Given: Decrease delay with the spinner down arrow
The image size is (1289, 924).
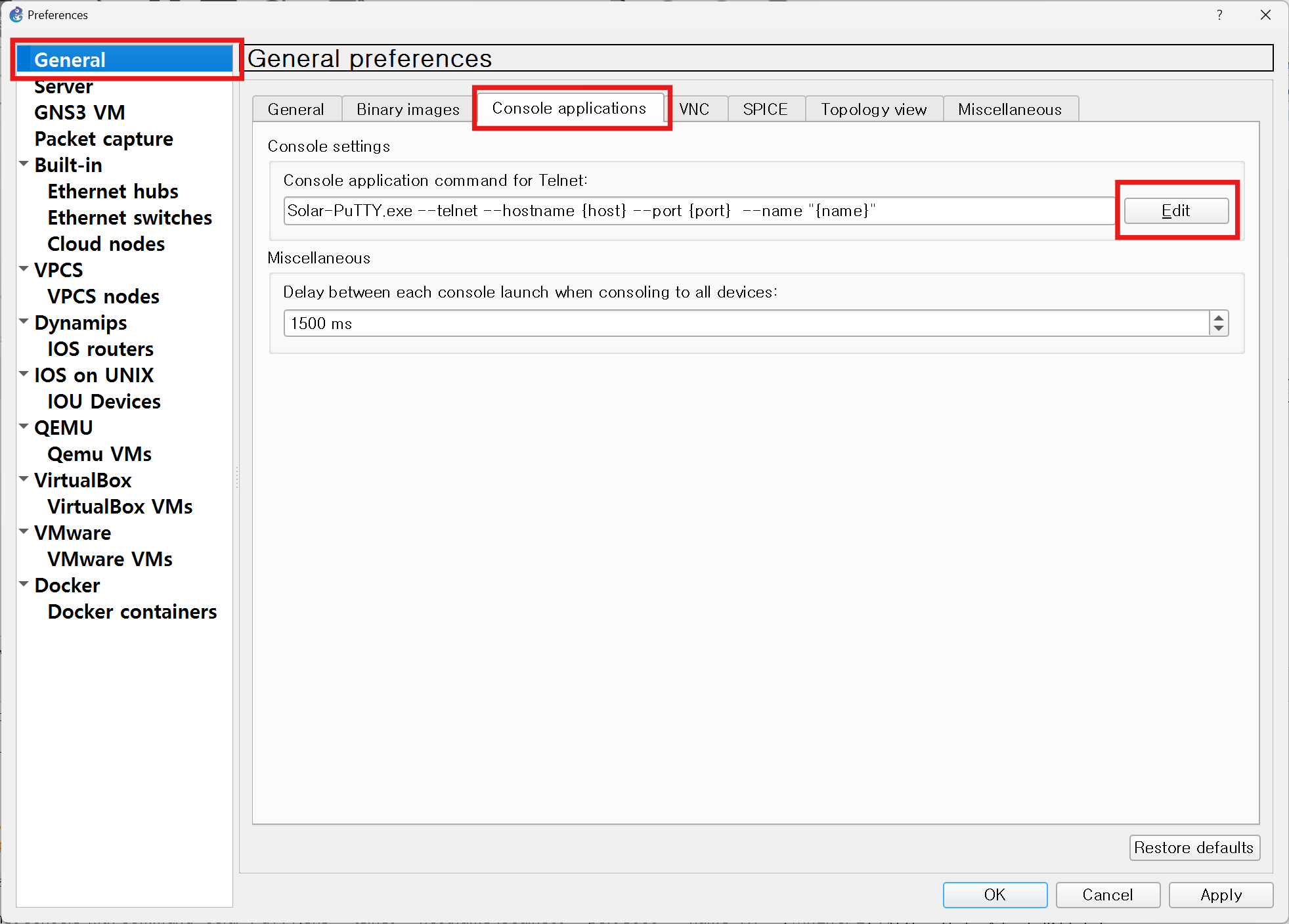Looking at the screenshot, I should 1218,328.
